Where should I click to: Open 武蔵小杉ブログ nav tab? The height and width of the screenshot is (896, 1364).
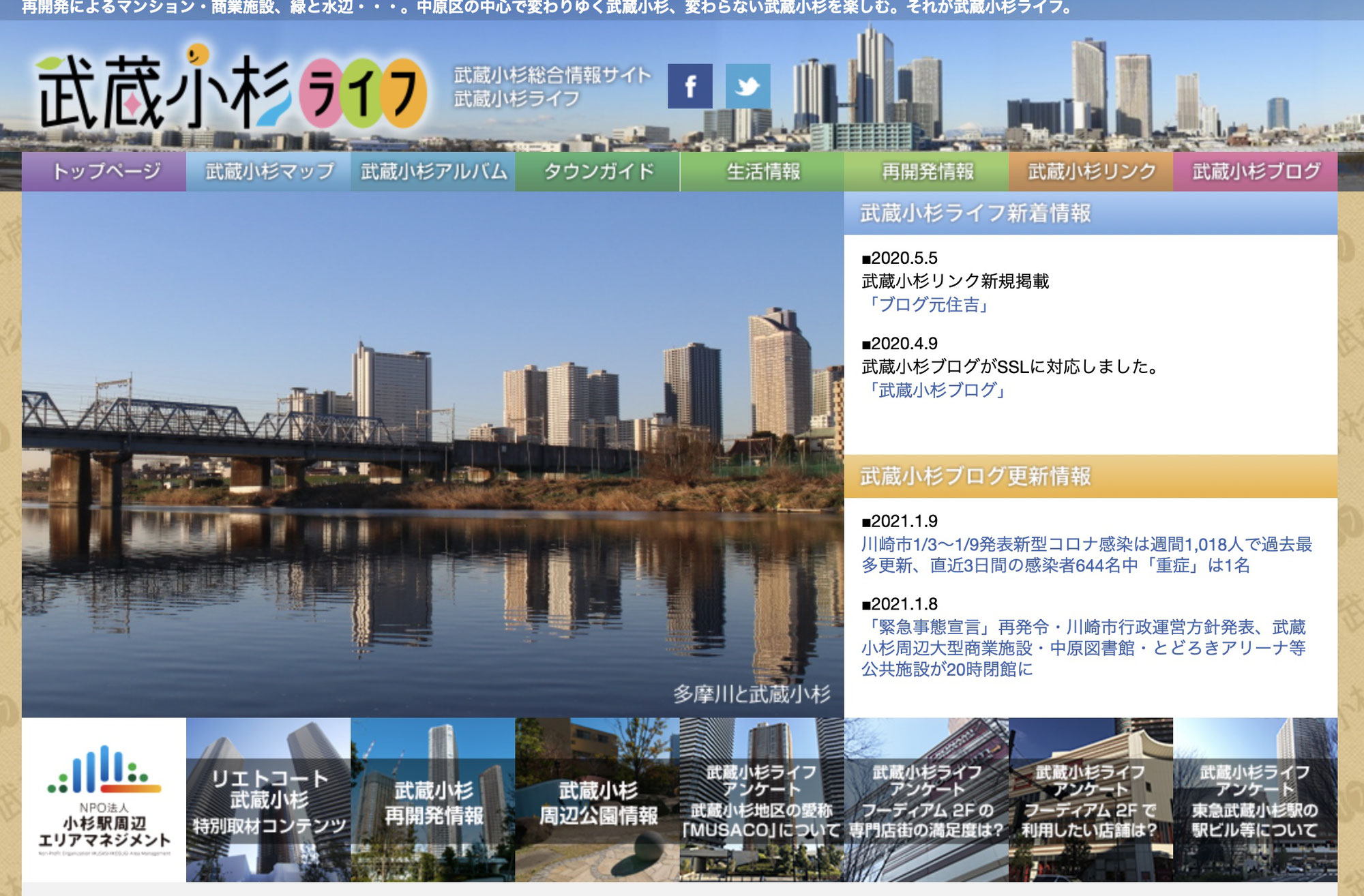[1256, 171]
